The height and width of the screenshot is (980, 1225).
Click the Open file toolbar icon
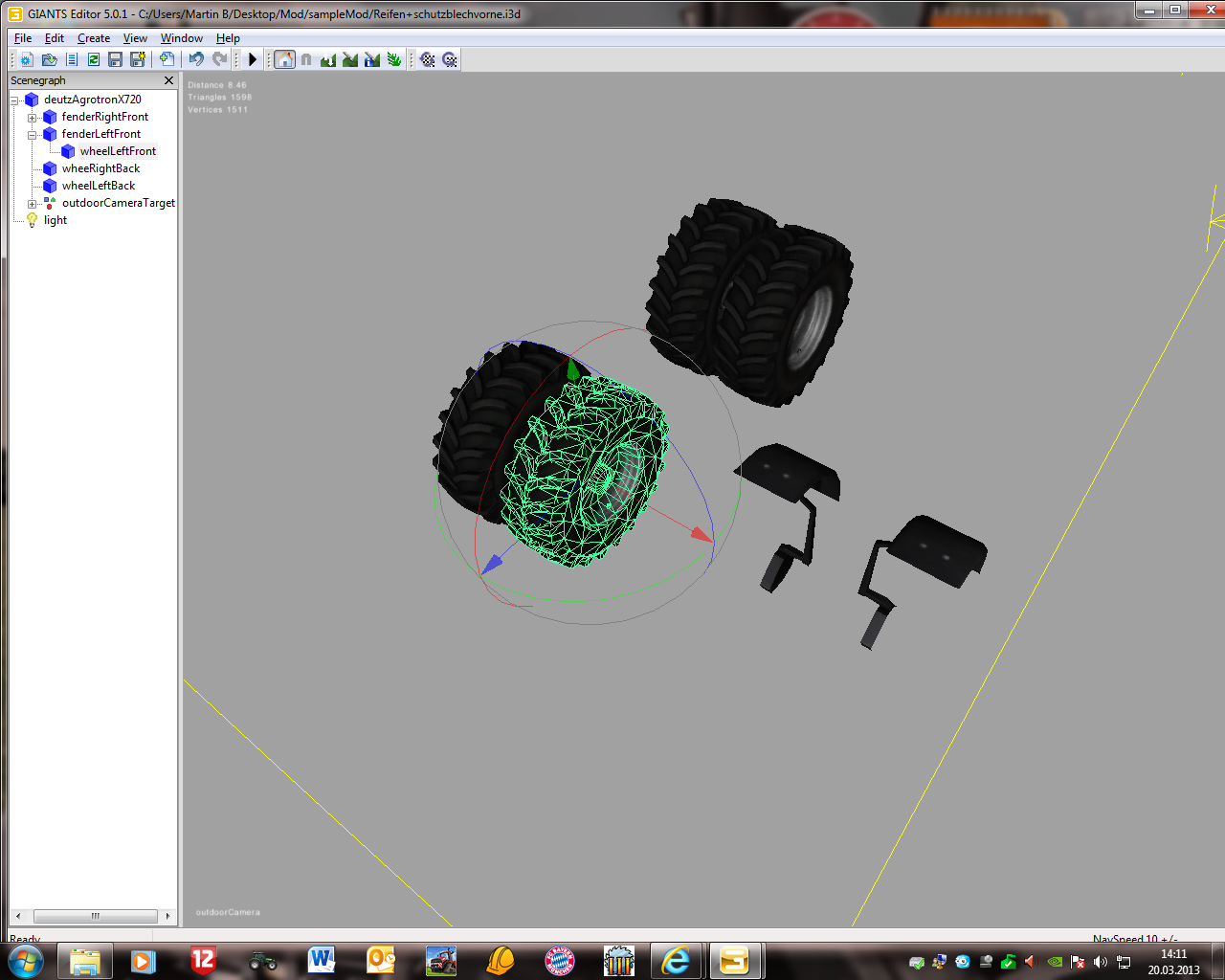click(x=49, y=59)
